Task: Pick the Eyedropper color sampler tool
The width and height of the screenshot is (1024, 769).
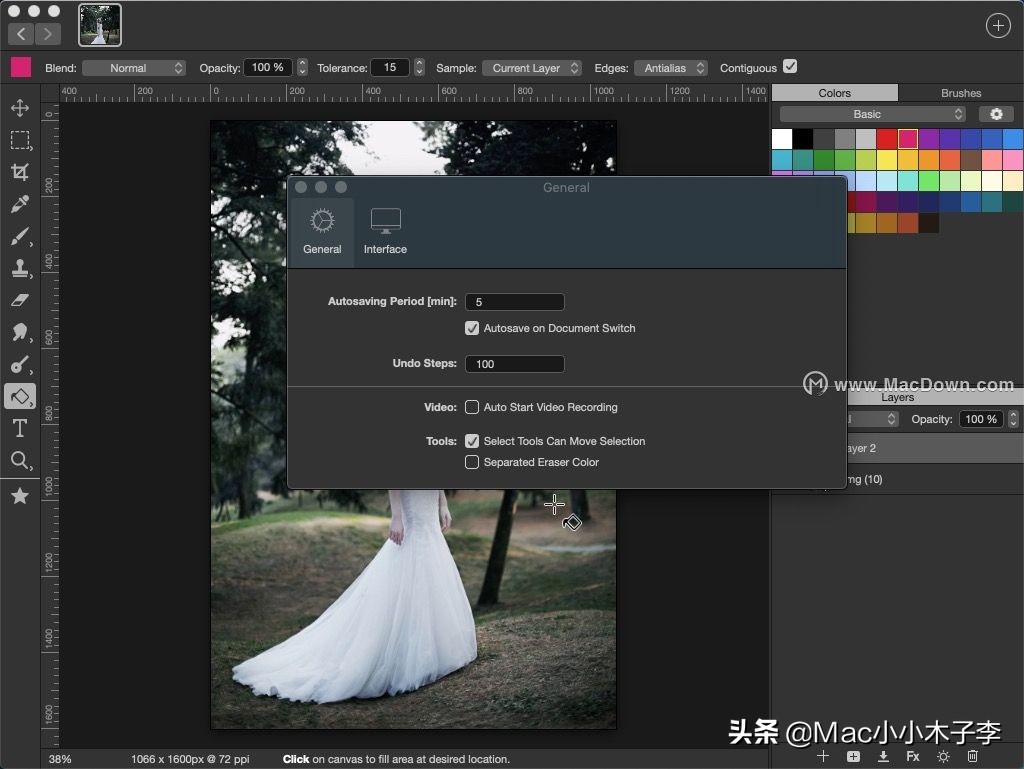Action: pyautogui.click(x=20, y=204)
